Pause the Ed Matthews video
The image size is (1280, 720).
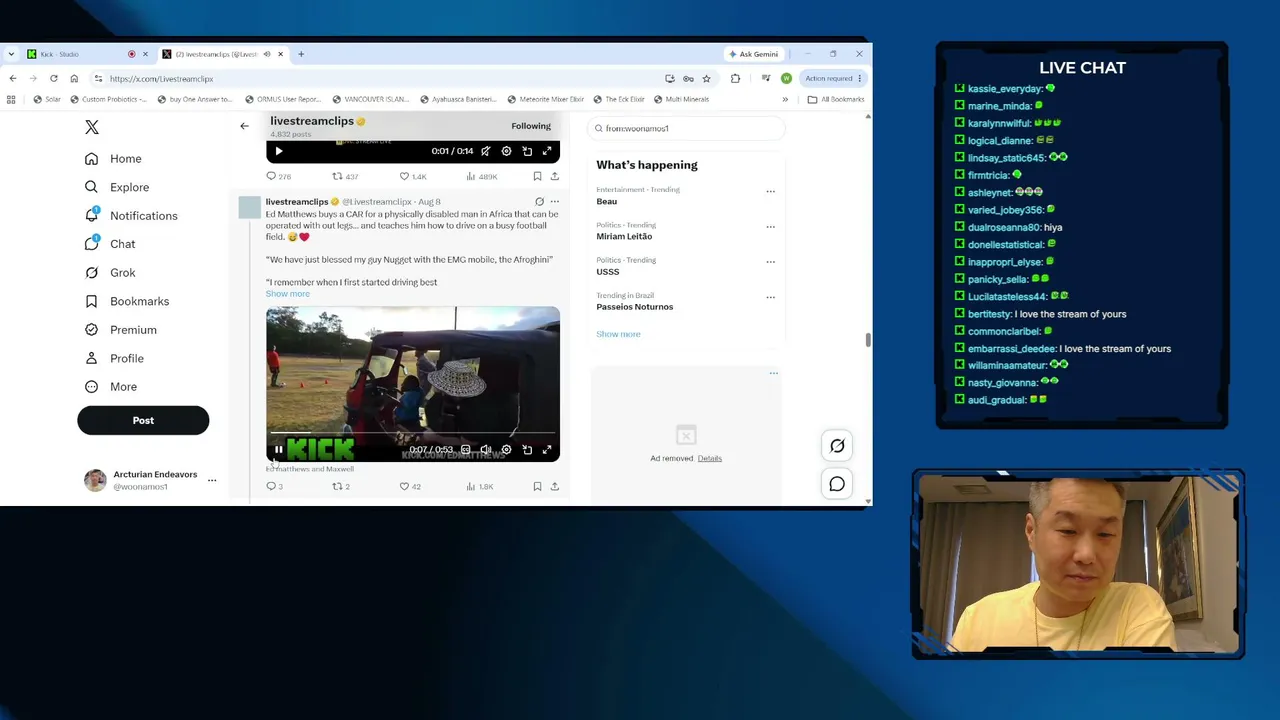coord(279,450)
